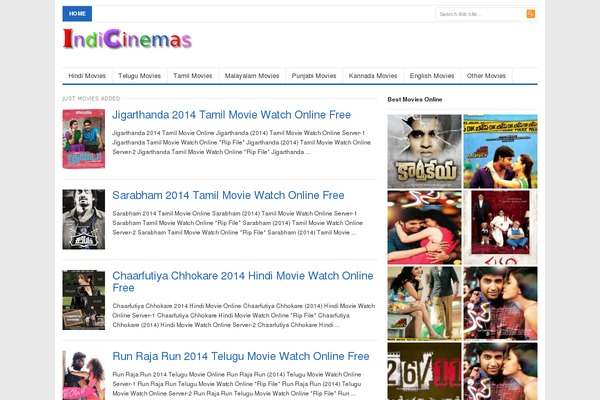Viewport: 600px width, 400px height.
Task: Open the Karthikeya poster with cracked glass
Action: coord(424,151)
